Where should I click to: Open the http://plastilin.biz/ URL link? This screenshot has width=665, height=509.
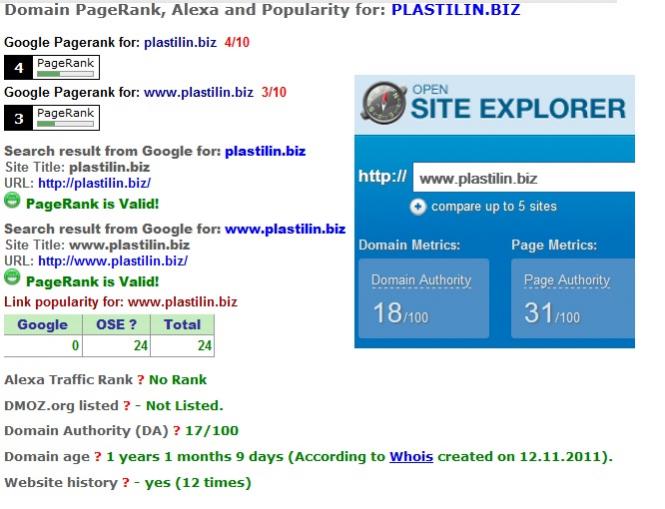[x=94, y=183]
